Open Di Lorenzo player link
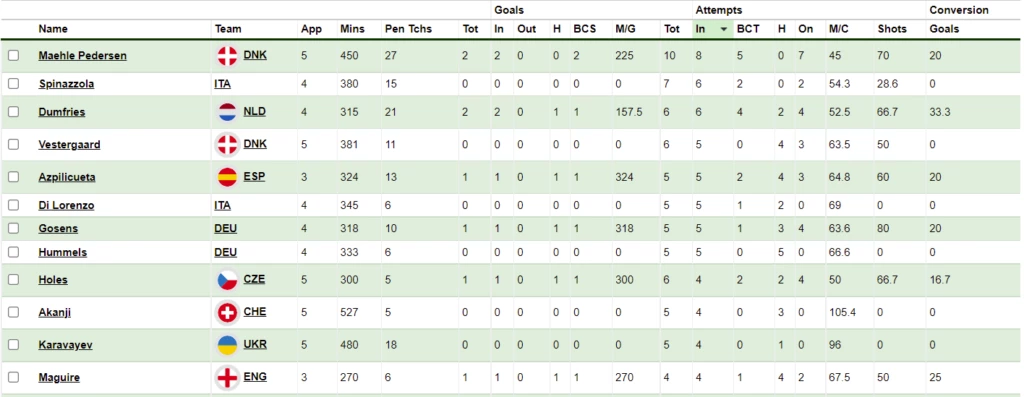The height and width of the screenshot is (397, 1024). pyautogui.click(x=66, y=206)
